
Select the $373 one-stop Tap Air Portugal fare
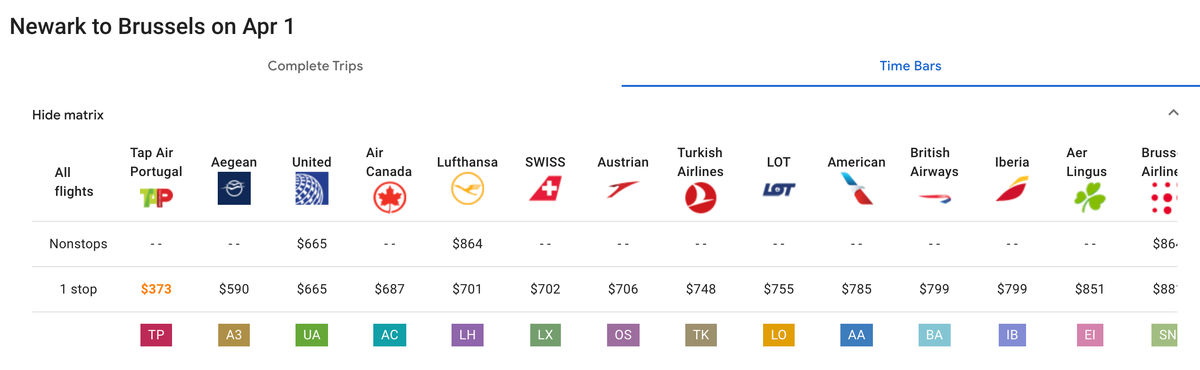156,289
